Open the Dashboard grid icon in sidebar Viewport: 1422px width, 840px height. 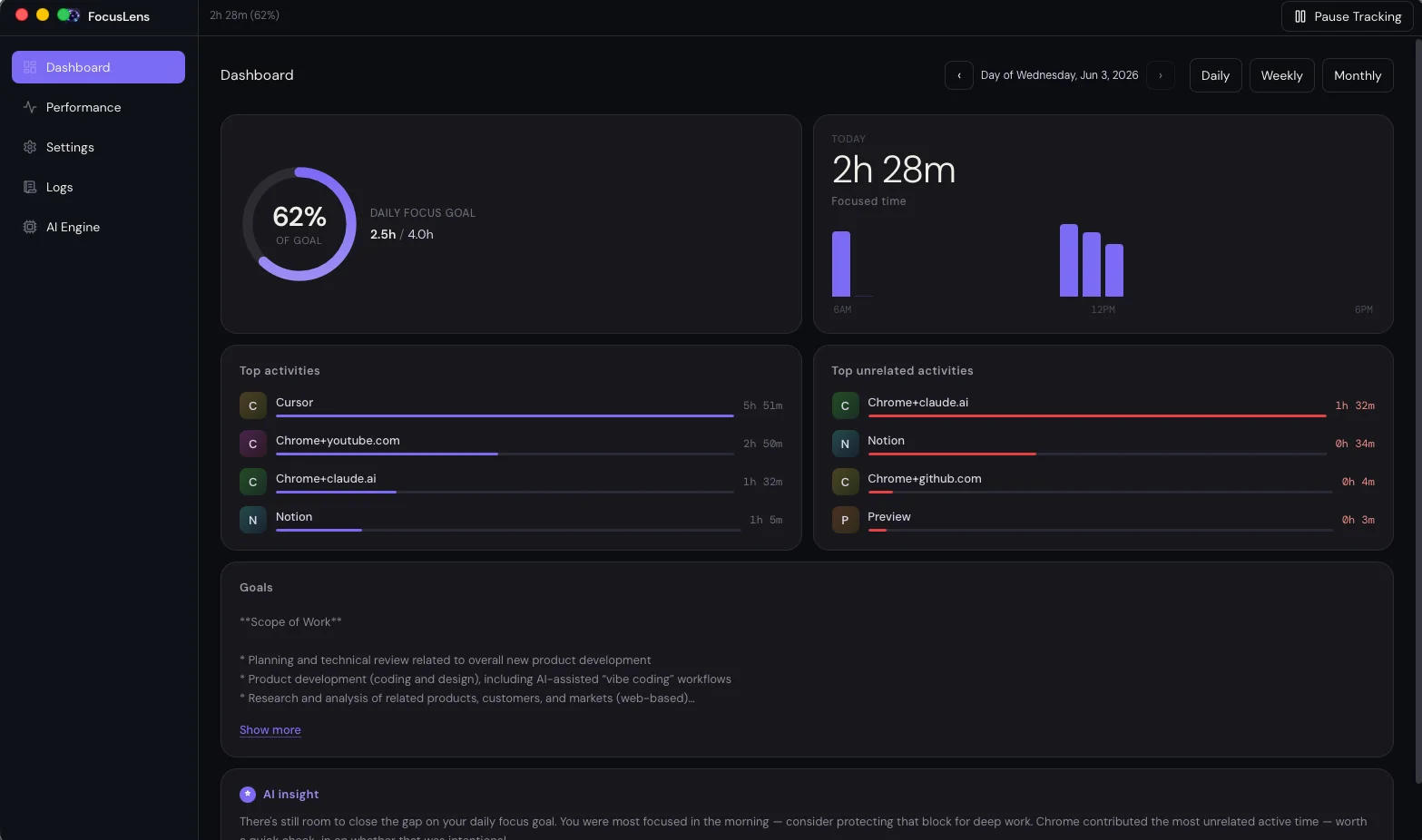30,67
